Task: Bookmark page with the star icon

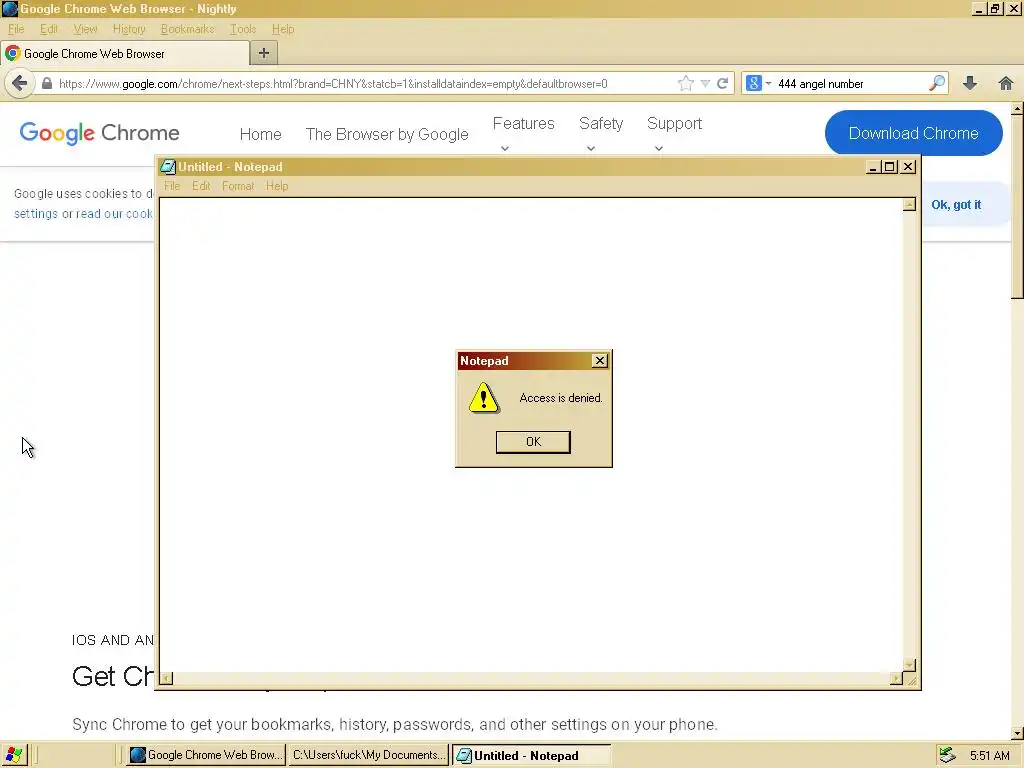Action: point(685,83)
